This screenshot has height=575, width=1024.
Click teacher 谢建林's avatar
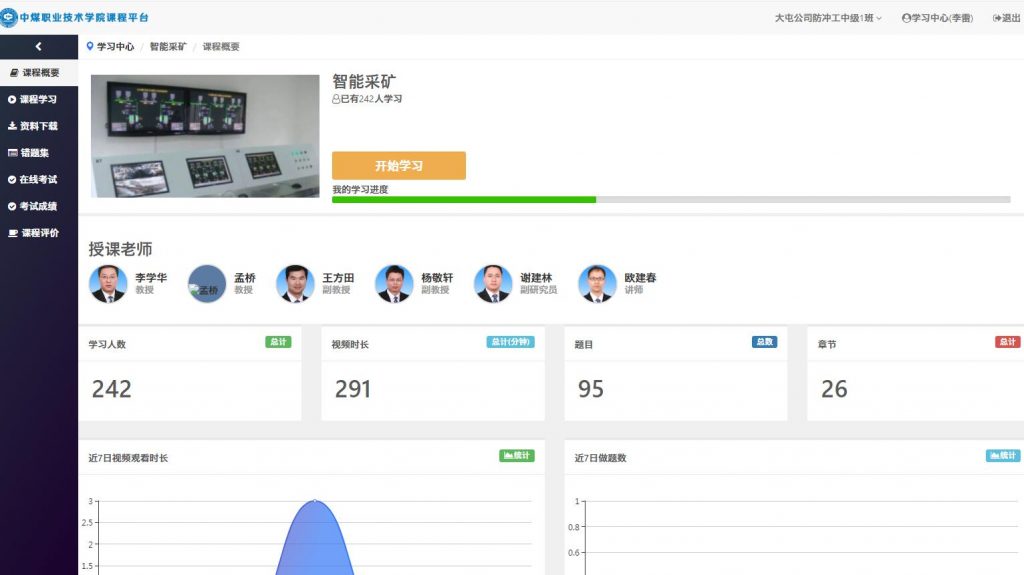493,284
